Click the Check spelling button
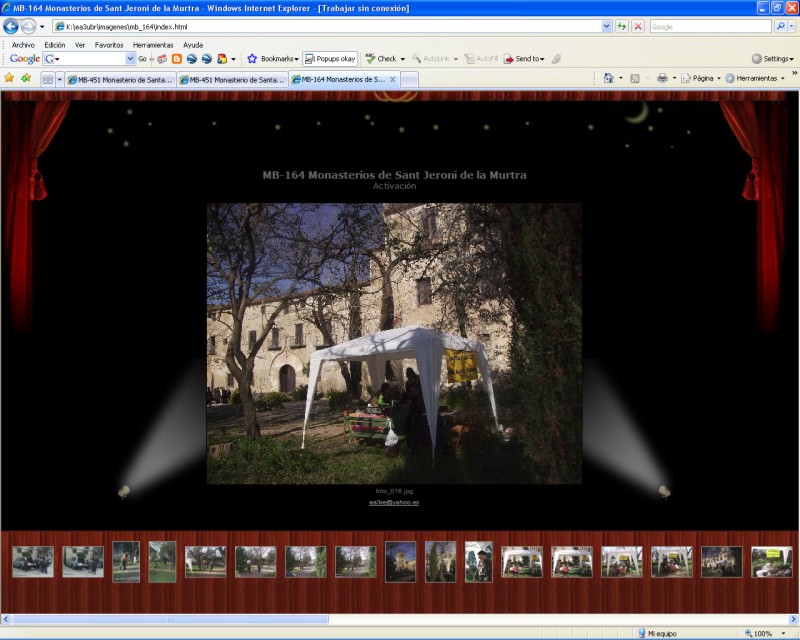 [x=381, y=59]
